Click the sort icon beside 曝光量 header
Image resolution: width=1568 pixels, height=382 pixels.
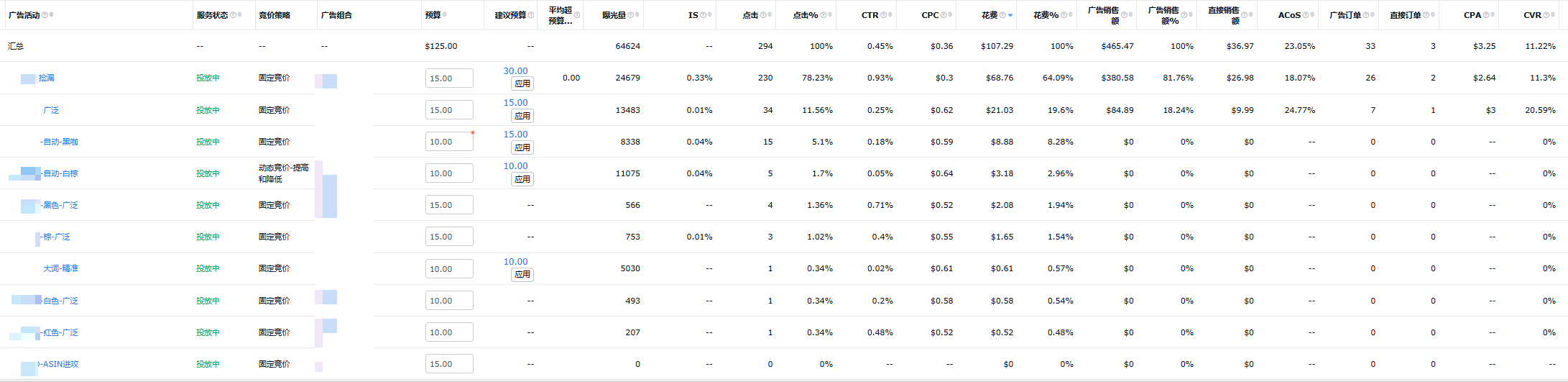[637, 15]
